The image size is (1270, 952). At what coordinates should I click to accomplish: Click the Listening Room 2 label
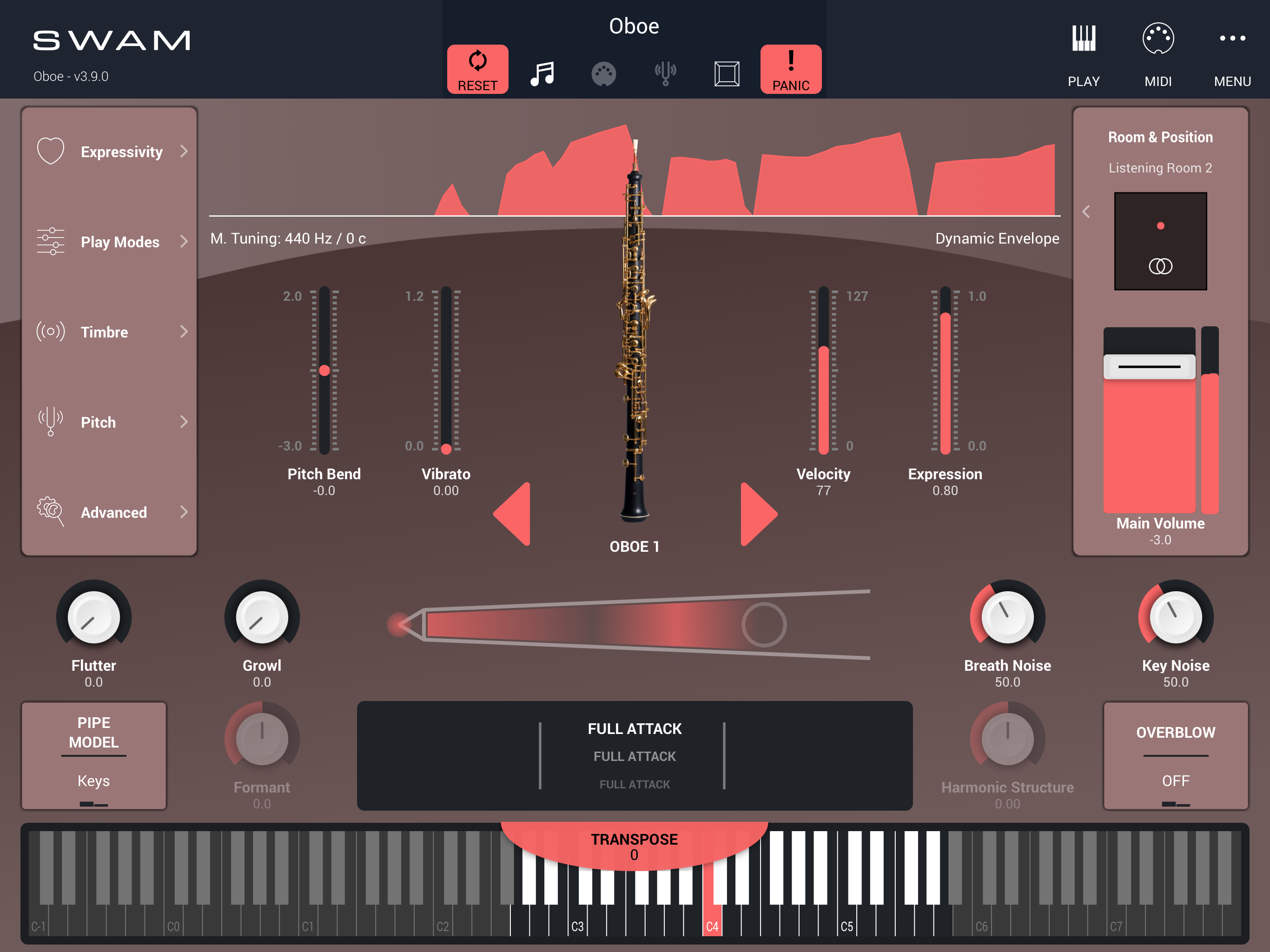point(1160,168)
